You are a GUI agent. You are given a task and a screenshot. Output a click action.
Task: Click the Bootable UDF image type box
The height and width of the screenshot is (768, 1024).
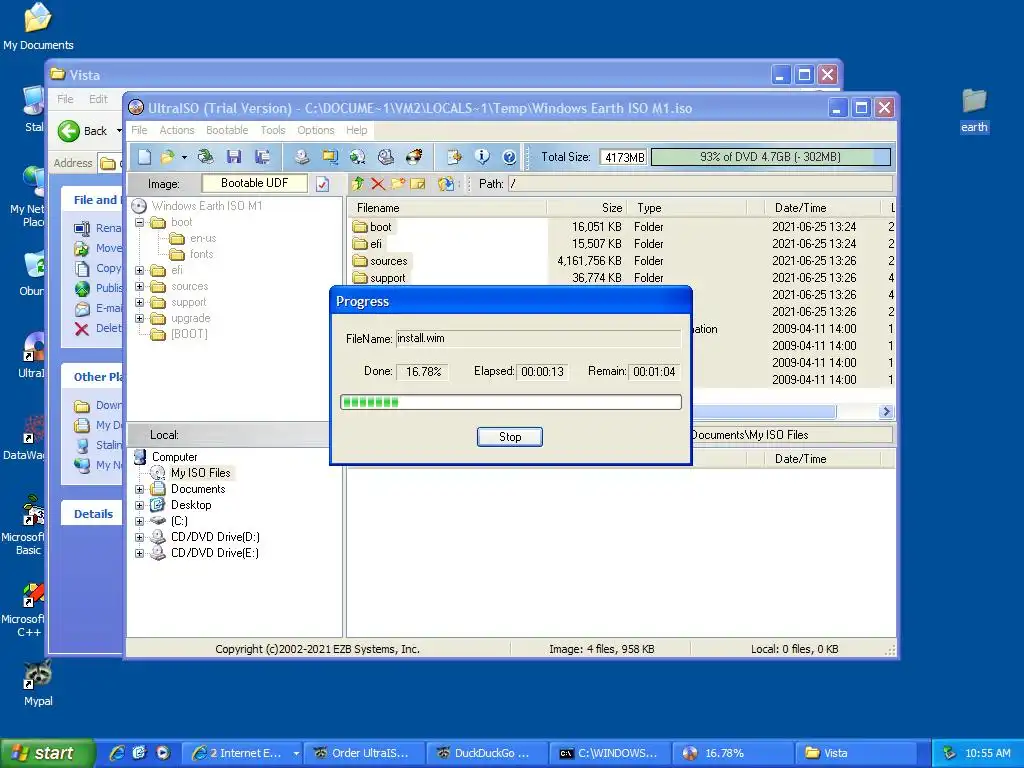[x=254, y=184]
